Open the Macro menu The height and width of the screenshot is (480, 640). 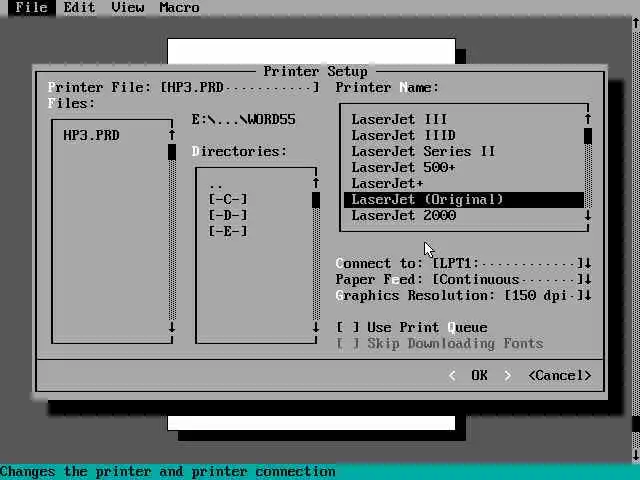pyautogui.click(x=180, y=8)
